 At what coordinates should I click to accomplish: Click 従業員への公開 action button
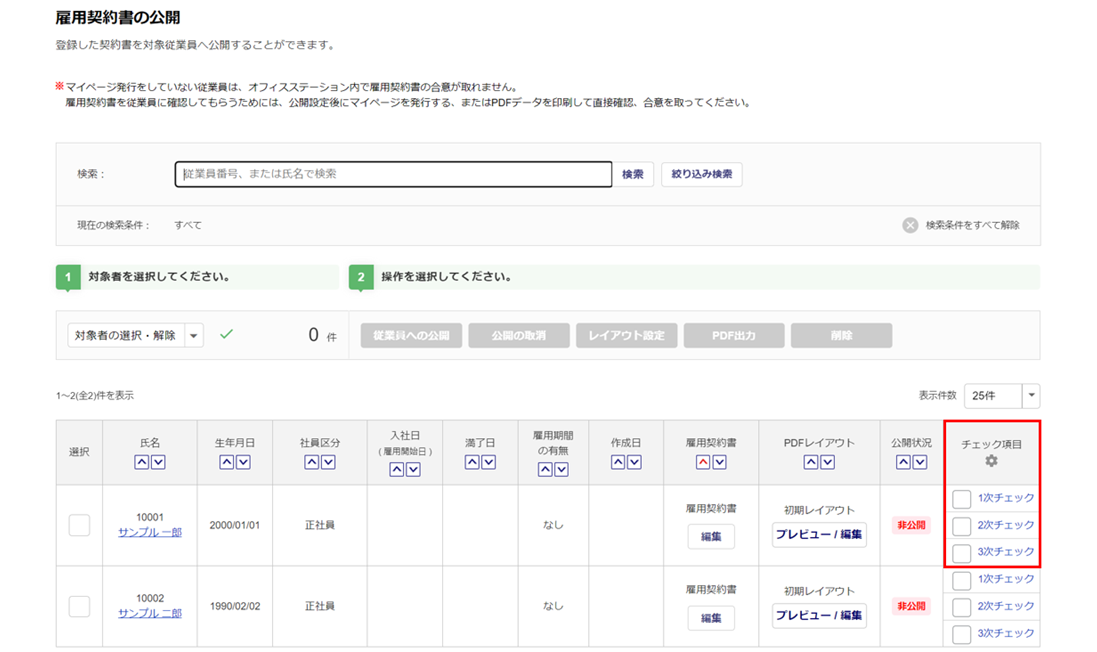click(411, 336)
